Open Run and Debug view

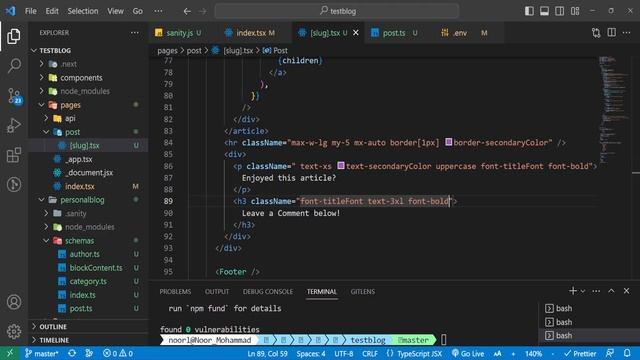pyautogui.click(x=14, y=126)
